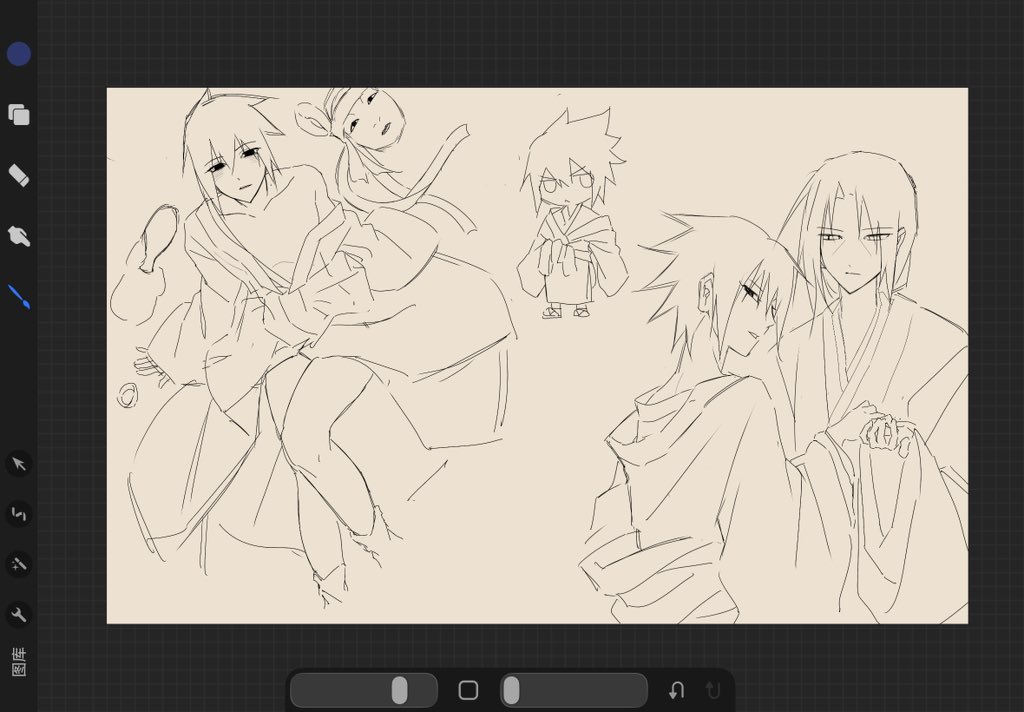Open the Layers panel icon
This screenshot has width=1024, height=712.
(19, 114)
